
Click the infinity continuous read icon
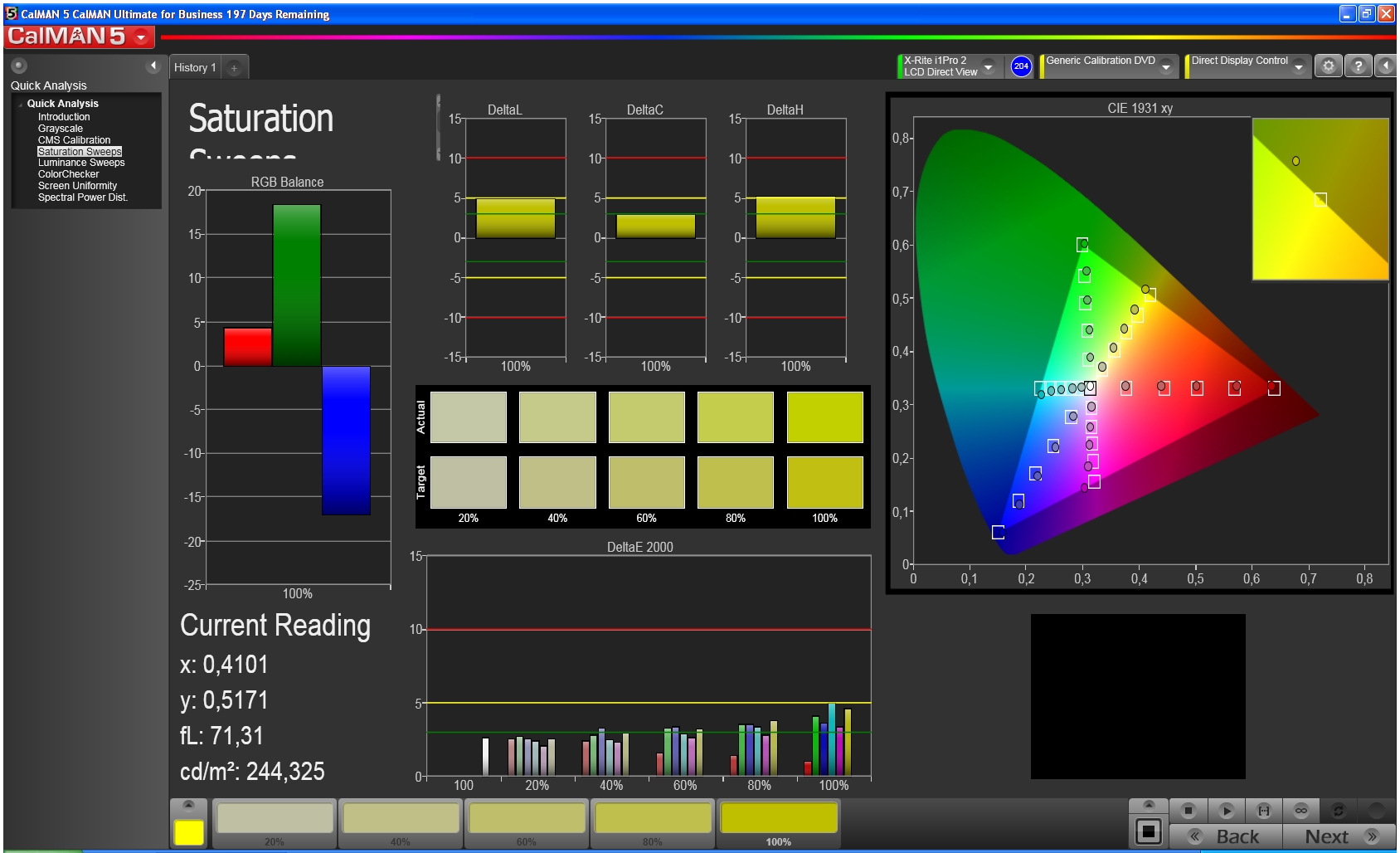pos(1300,811)
